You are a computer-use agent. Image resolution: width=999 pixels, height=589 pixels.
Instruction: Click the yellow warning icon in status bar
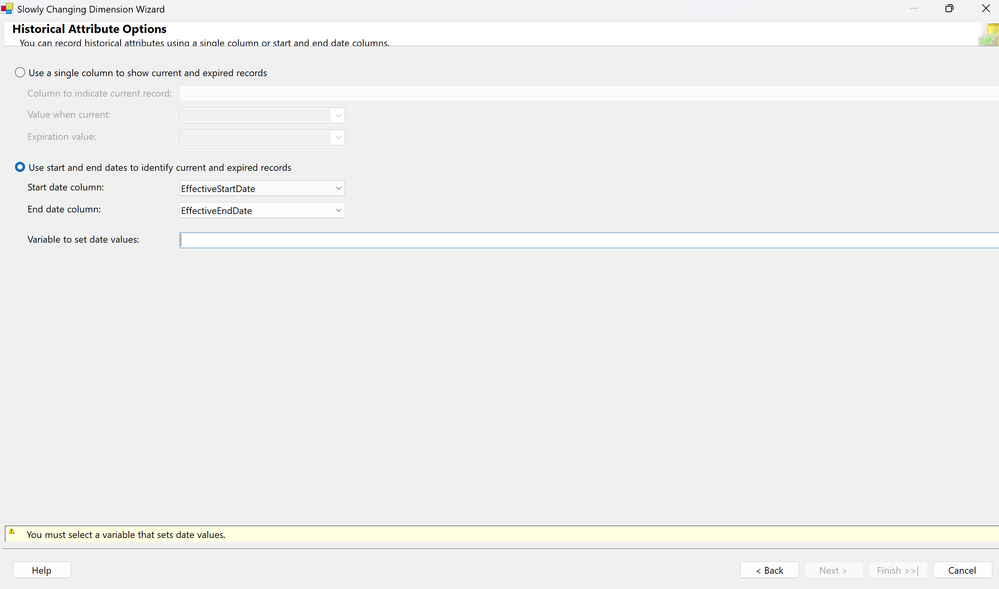(x=11, y=532)
